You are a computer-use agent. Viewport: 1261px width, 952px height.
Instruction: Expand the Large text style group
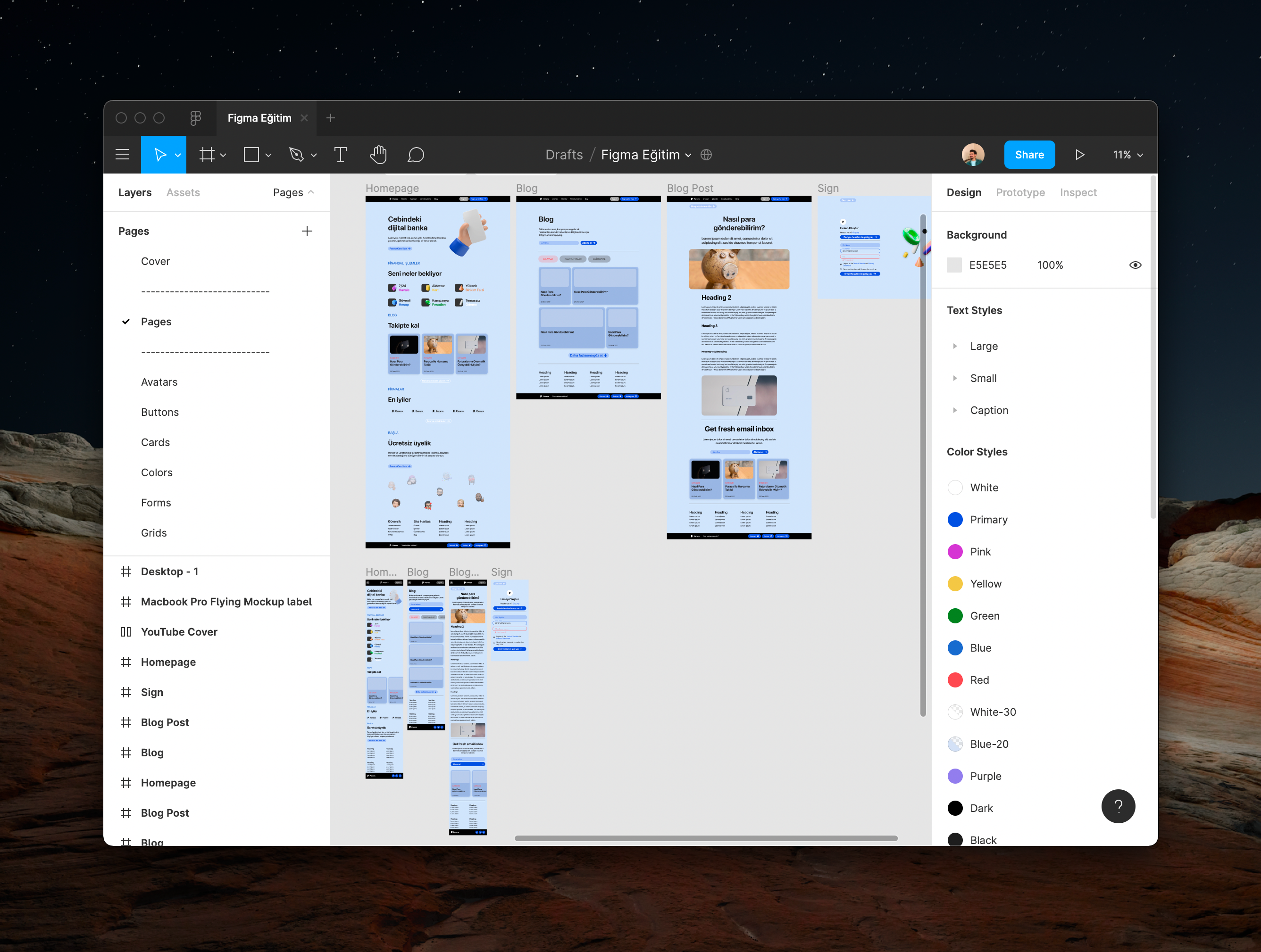pyautogui.click(x=955, y=346)
